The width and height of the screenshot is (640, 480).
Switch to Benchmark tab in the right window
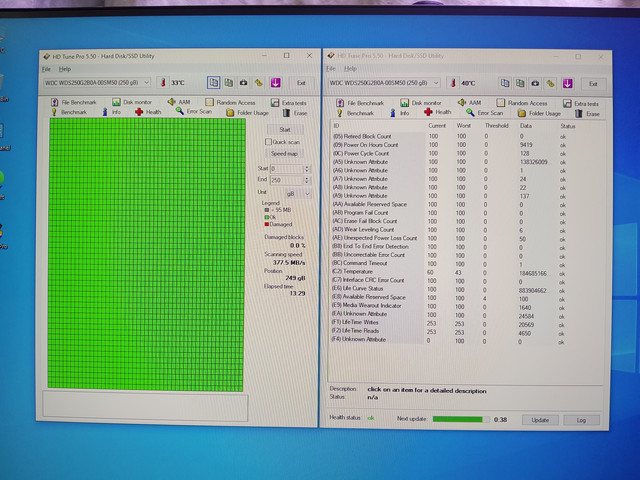(355, 113)
